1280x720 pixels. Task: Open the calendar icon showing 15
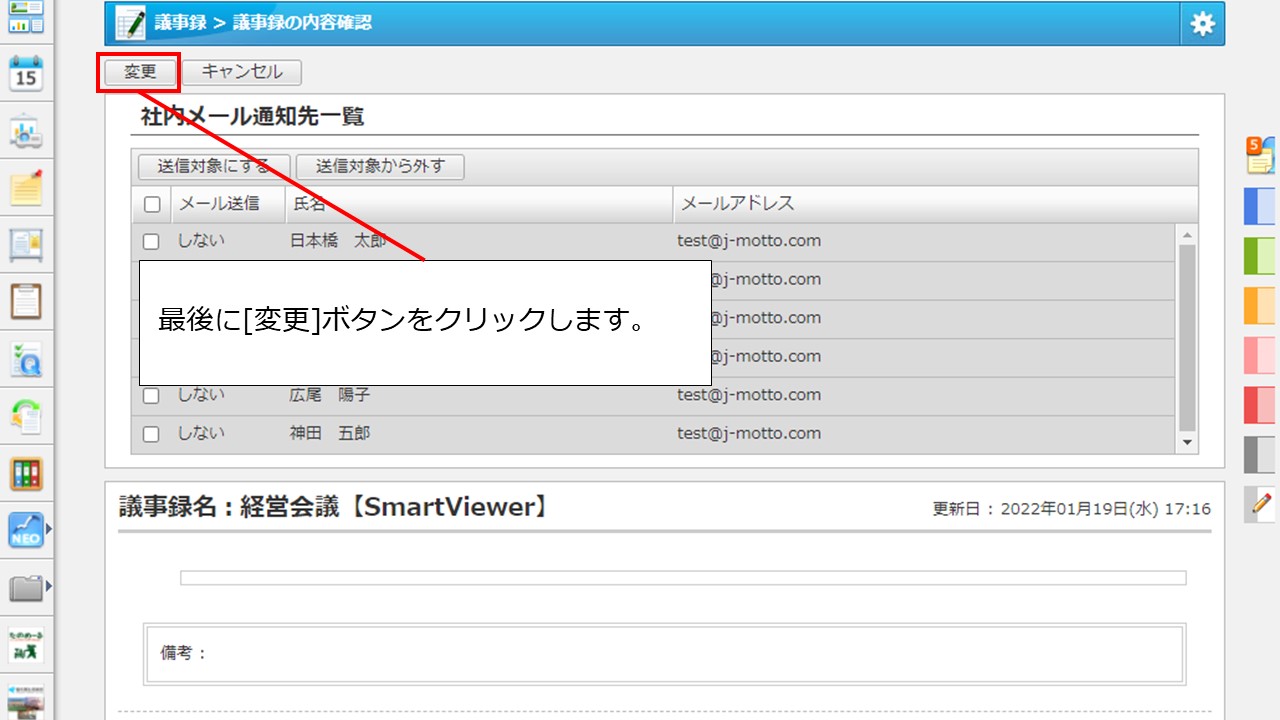coord(26,75)
